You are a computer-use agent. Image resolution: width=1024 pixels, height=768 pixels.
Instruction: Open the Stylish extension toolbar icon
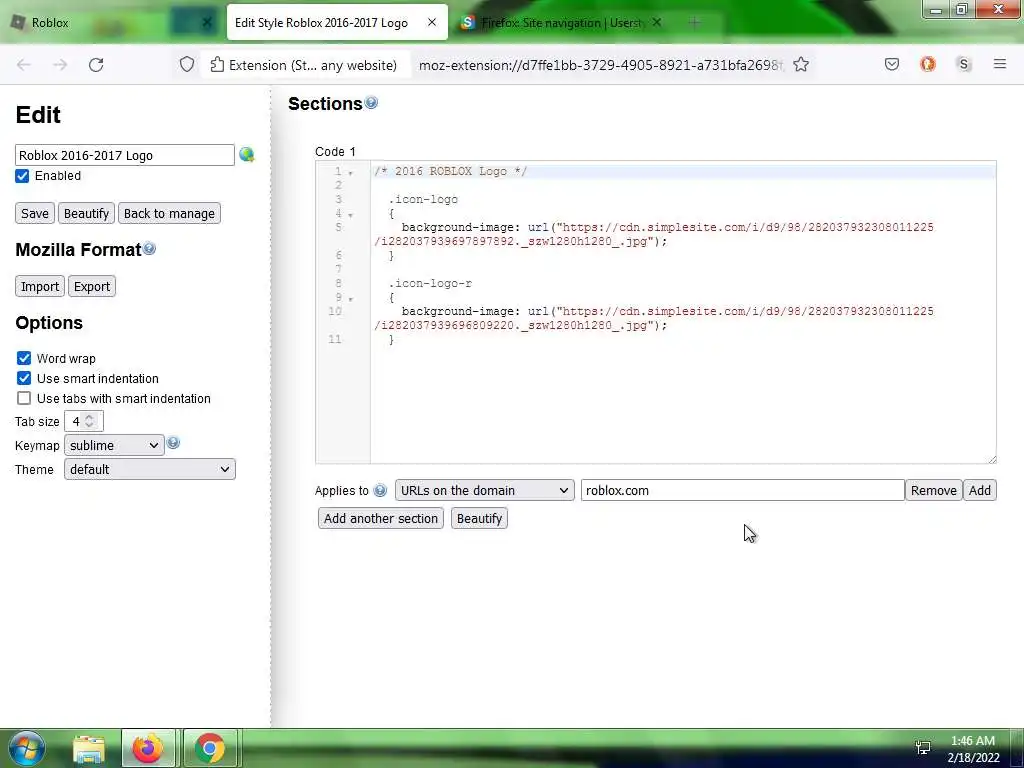pyautogui.click(x=963, y=64)
